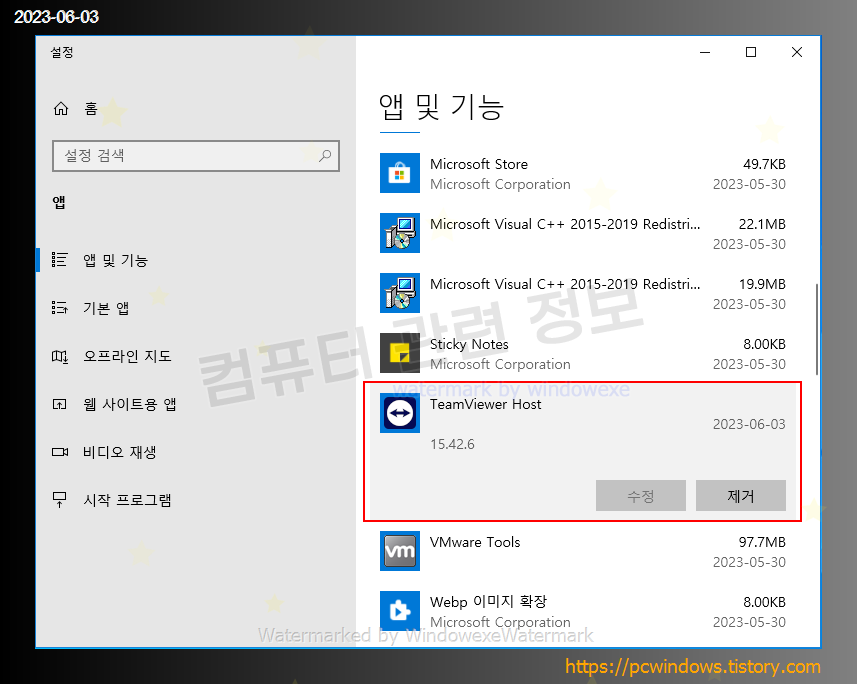Select the Sticky Notes list entry
This screenshot has height=684, width=857.
coord(583,353)
